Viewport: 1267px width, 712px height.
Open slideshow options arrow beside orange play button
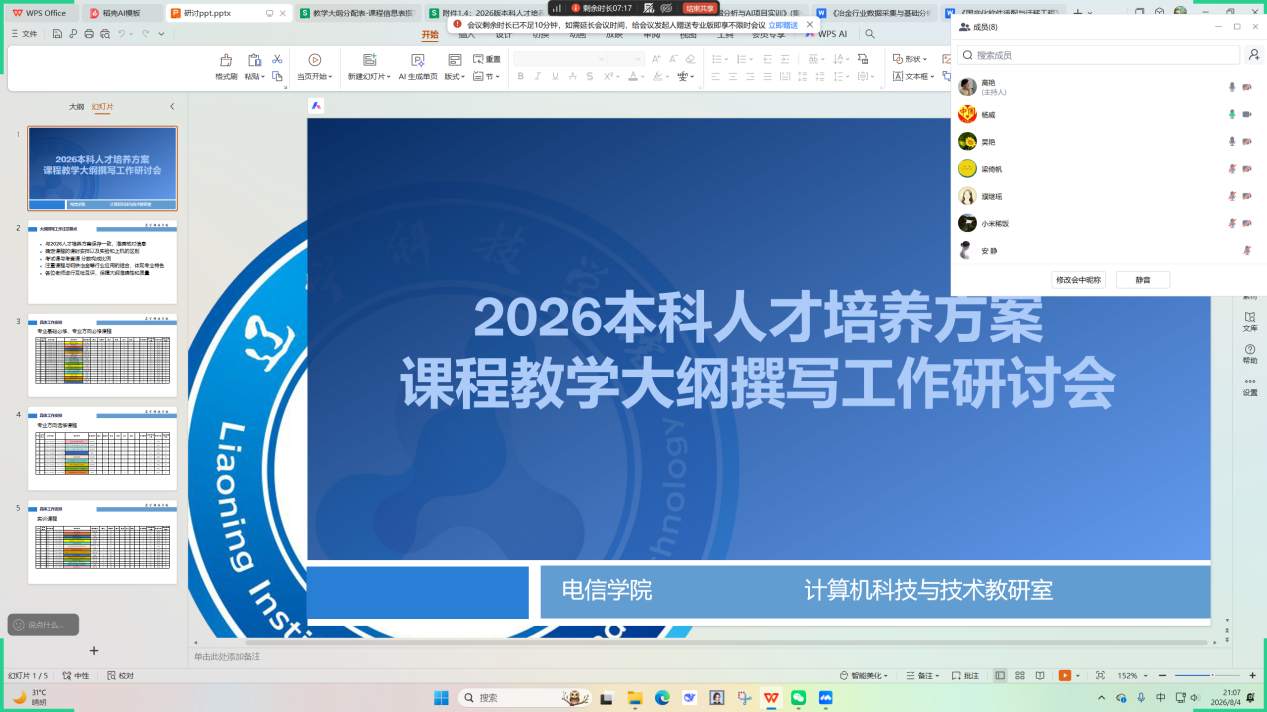tap(1079, 676)
